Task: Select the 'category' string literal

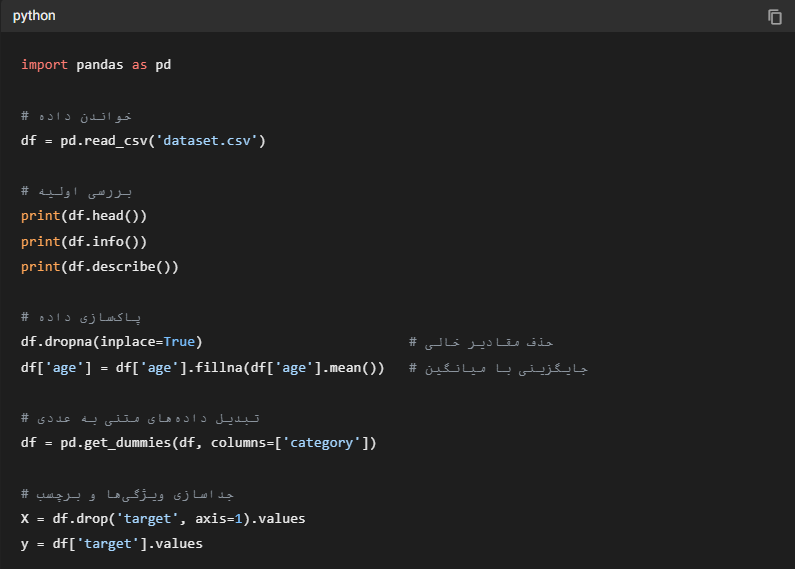Action: 321,443
